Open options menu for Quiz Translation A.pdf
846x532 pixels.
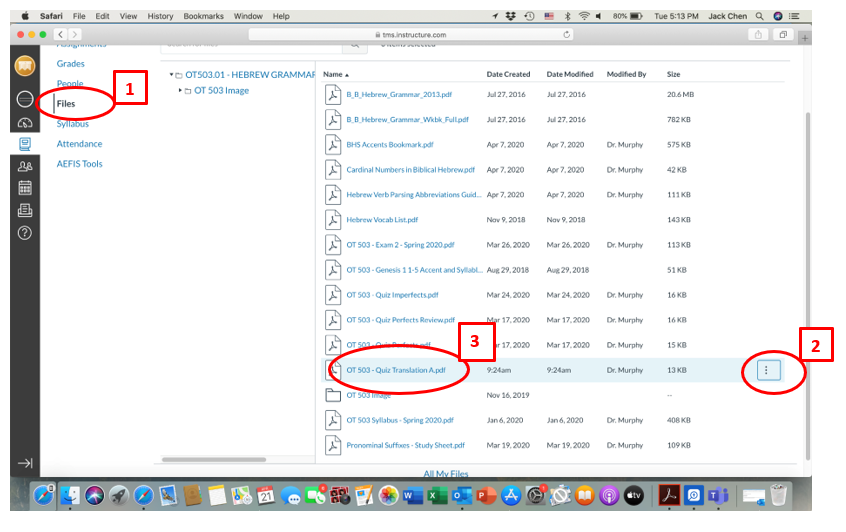tap(766, 370)
